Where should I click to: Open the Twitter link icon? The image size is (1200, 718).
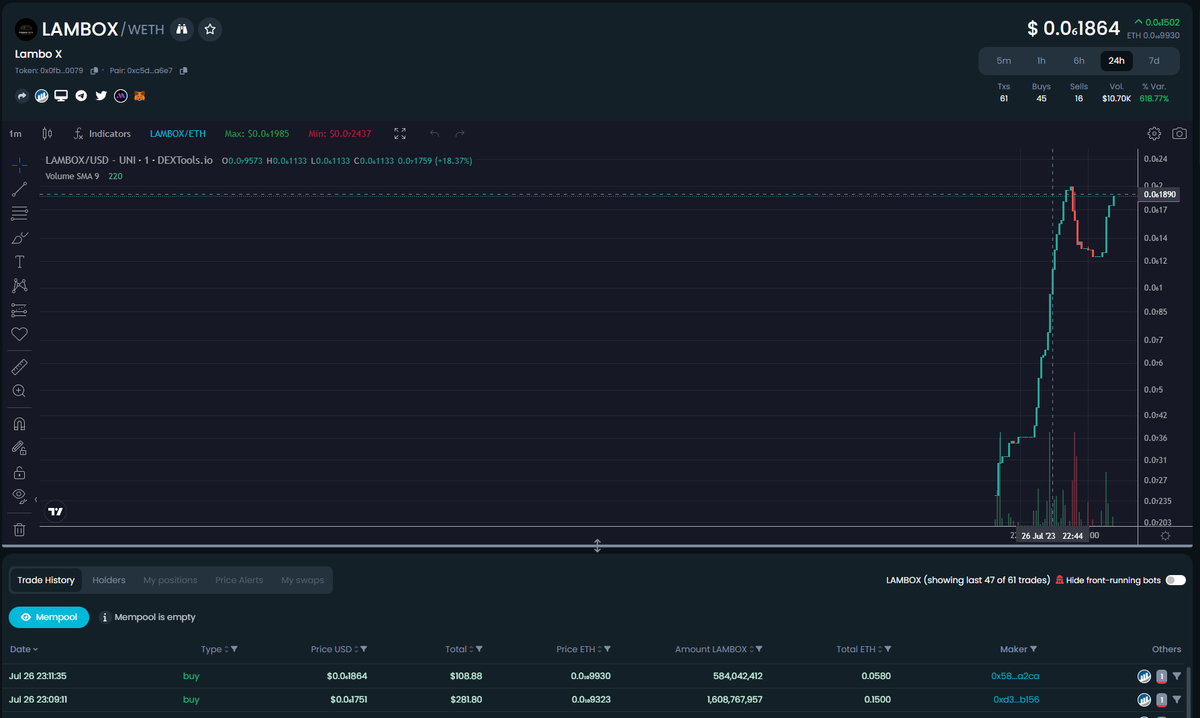(101, 96)
